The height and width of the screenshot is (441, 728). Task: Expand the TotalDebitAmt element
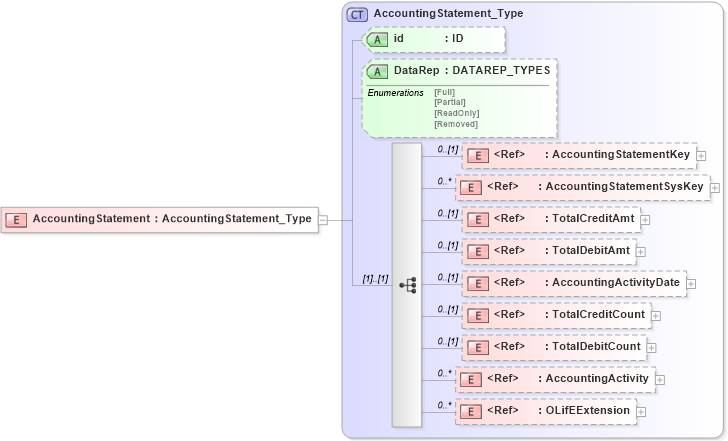(641, 252)
